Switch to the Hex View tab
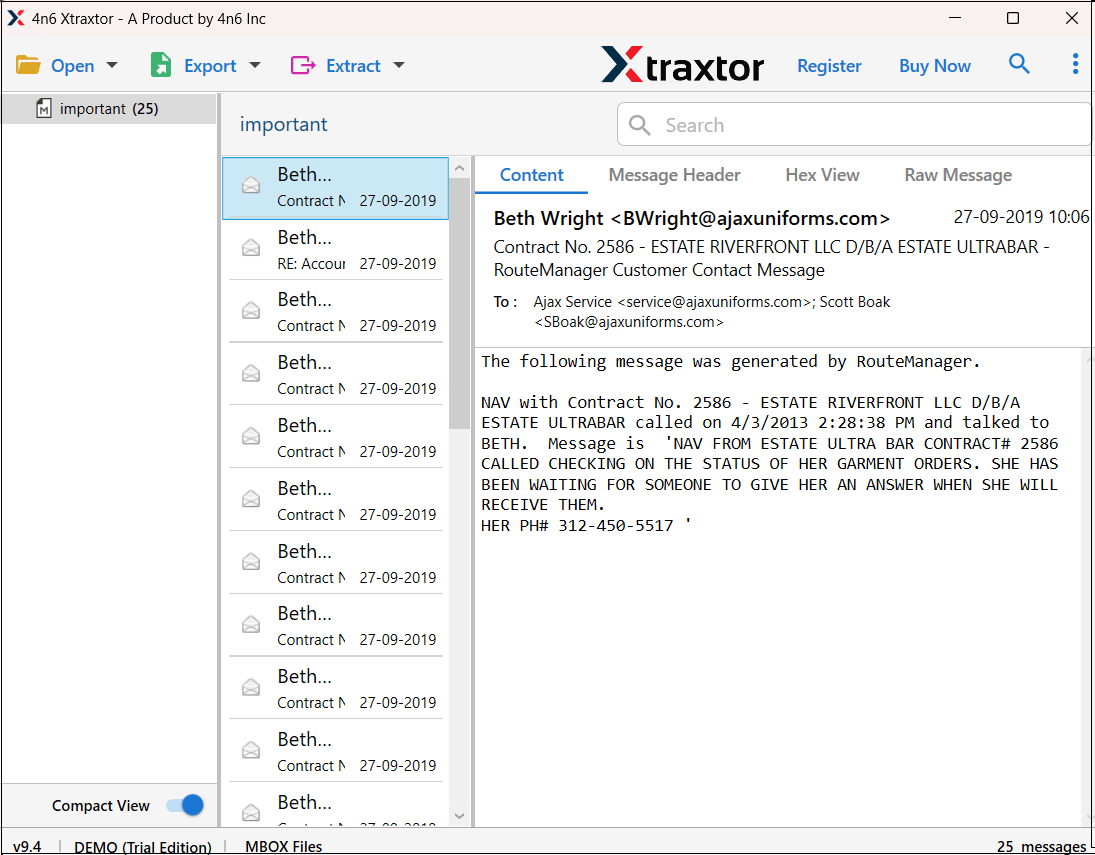This screenshot has height=855, width=1095. pos(822,175)
